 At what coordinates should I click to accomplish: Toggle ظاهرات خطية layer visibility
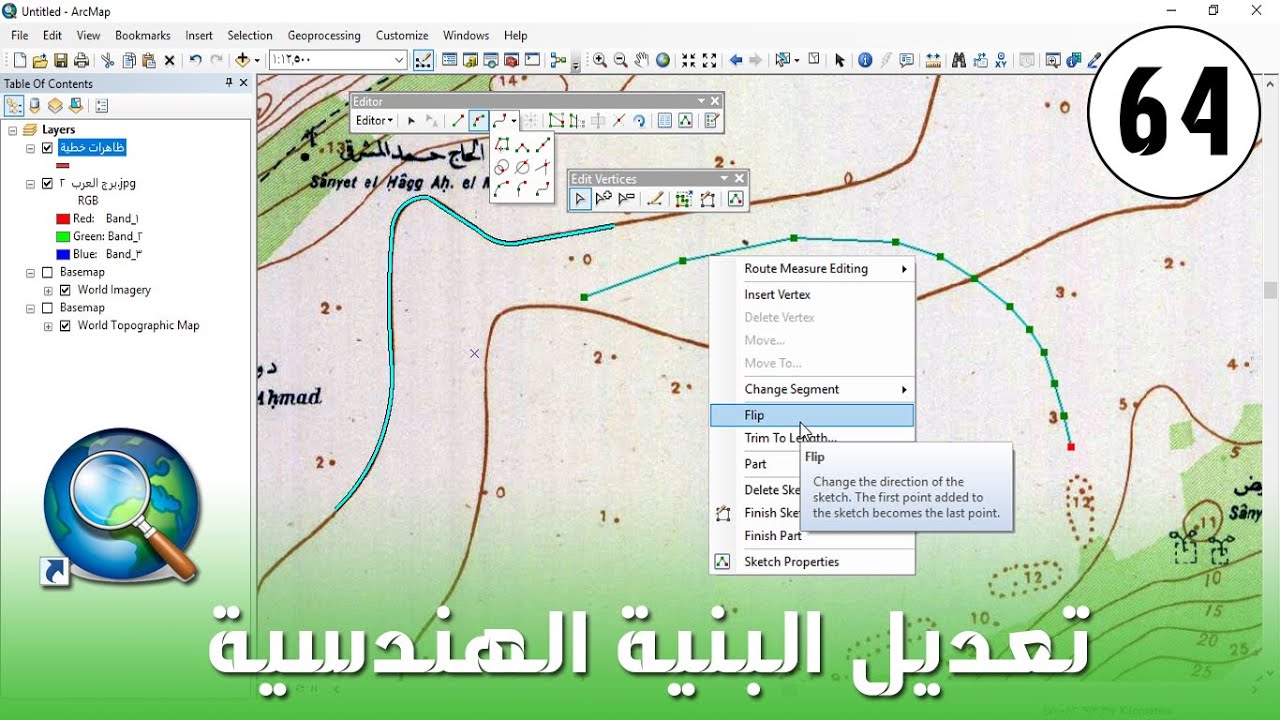[46, 148]
